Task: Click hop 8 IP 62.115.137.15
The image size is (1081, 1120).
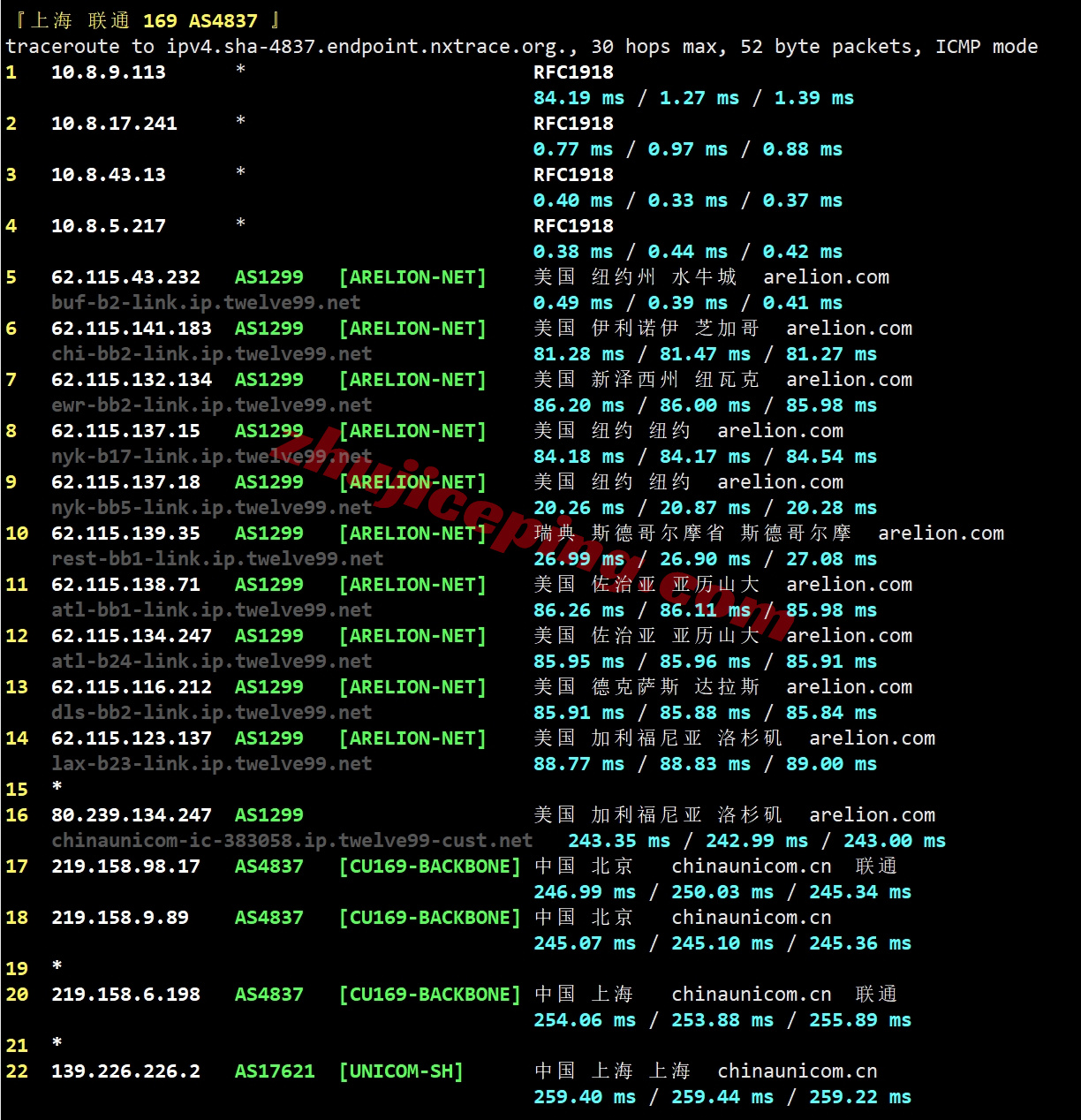Action: 125,431
